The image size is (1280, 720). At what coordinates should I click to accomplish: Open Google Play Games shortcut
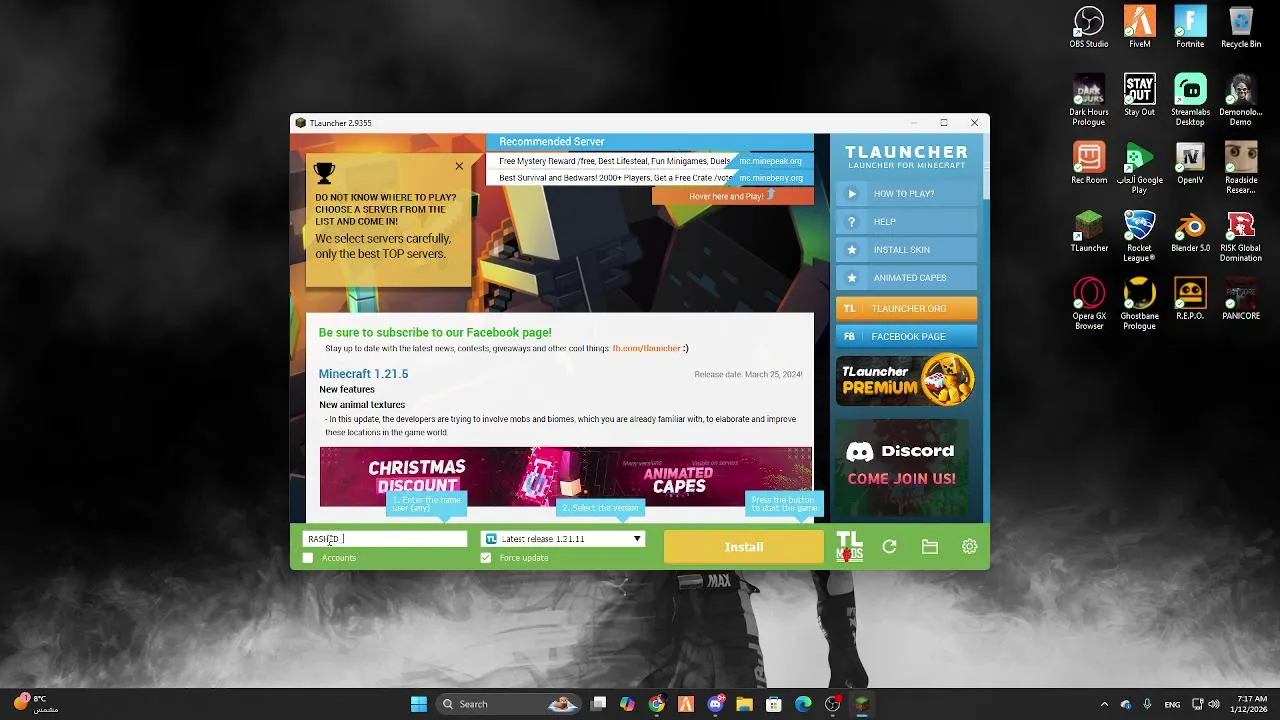pos(1139,168)
